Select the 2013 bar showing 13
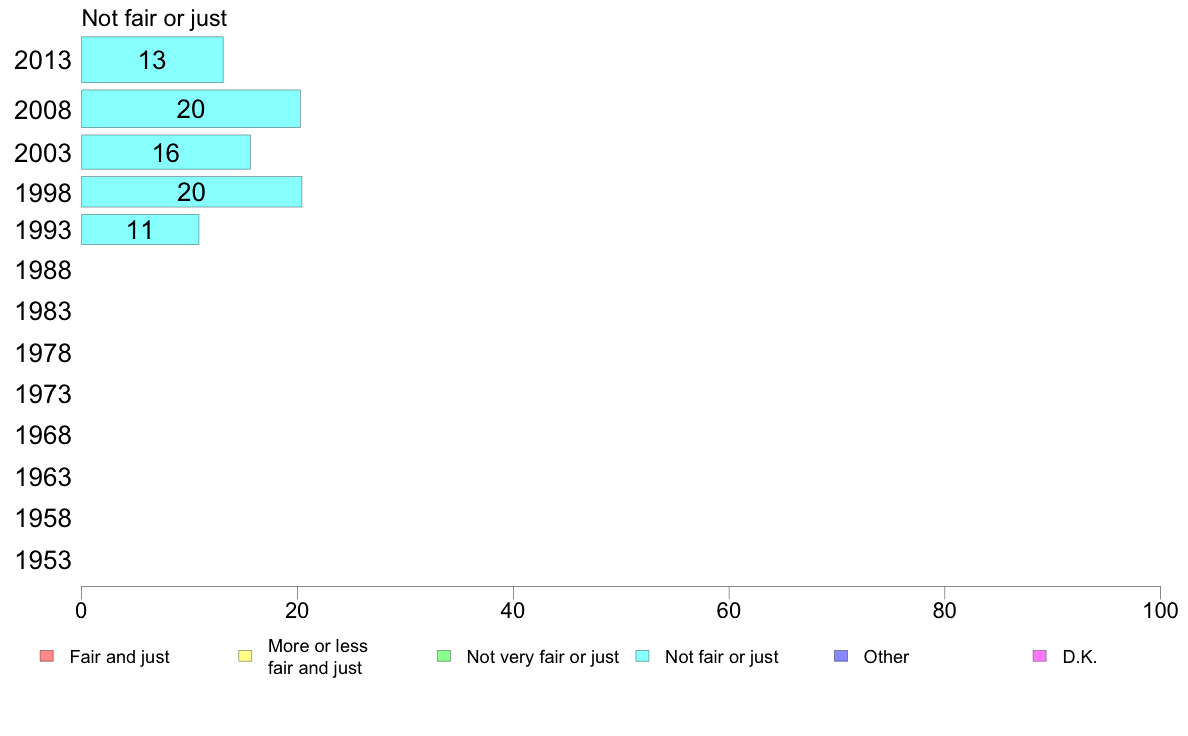 click(x=152, y=60)
